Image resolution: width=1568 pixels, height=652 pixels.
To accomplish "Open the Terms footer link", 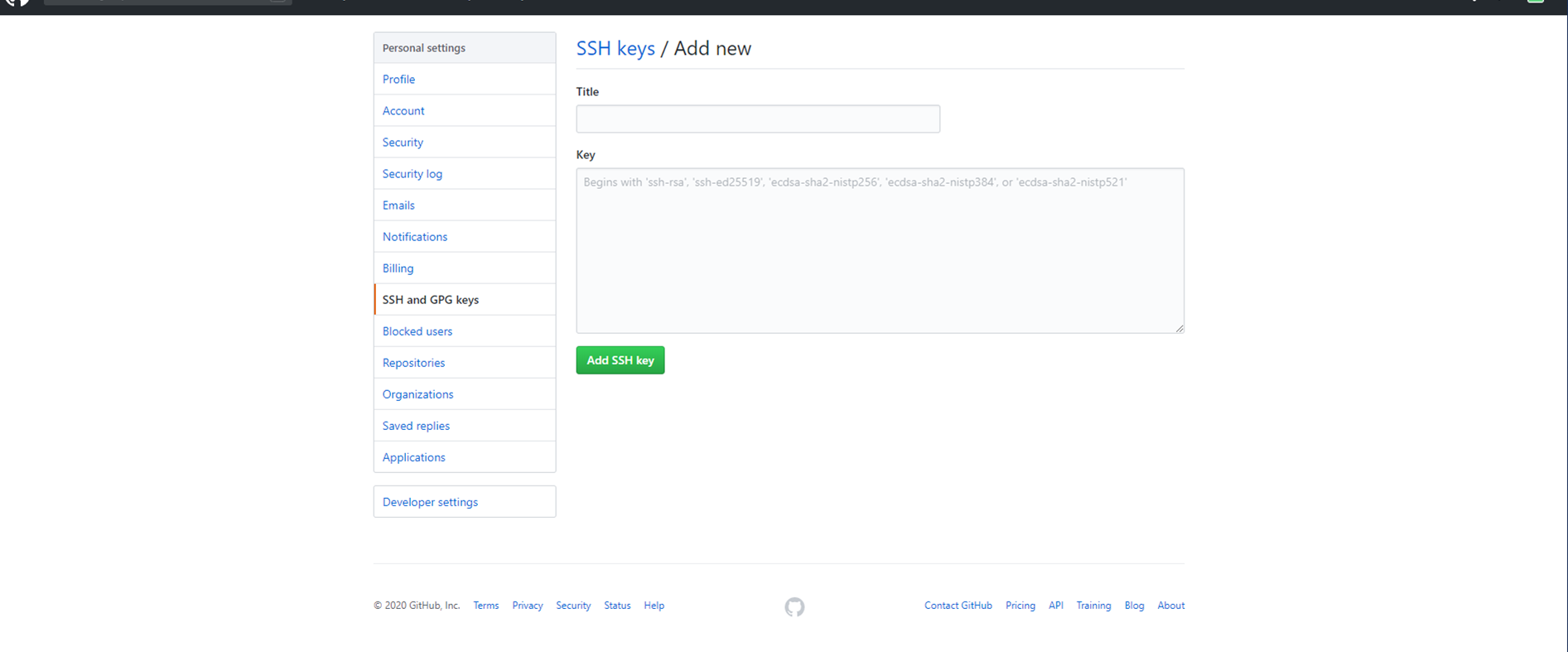I will (x=486, y=606).
